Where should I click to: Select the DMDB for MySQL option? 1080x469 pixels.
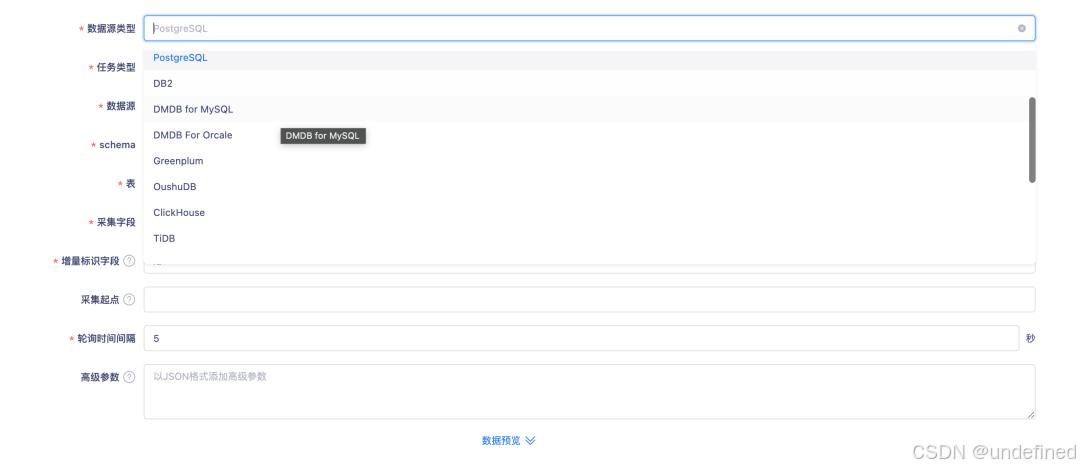(x=589, y=110)
